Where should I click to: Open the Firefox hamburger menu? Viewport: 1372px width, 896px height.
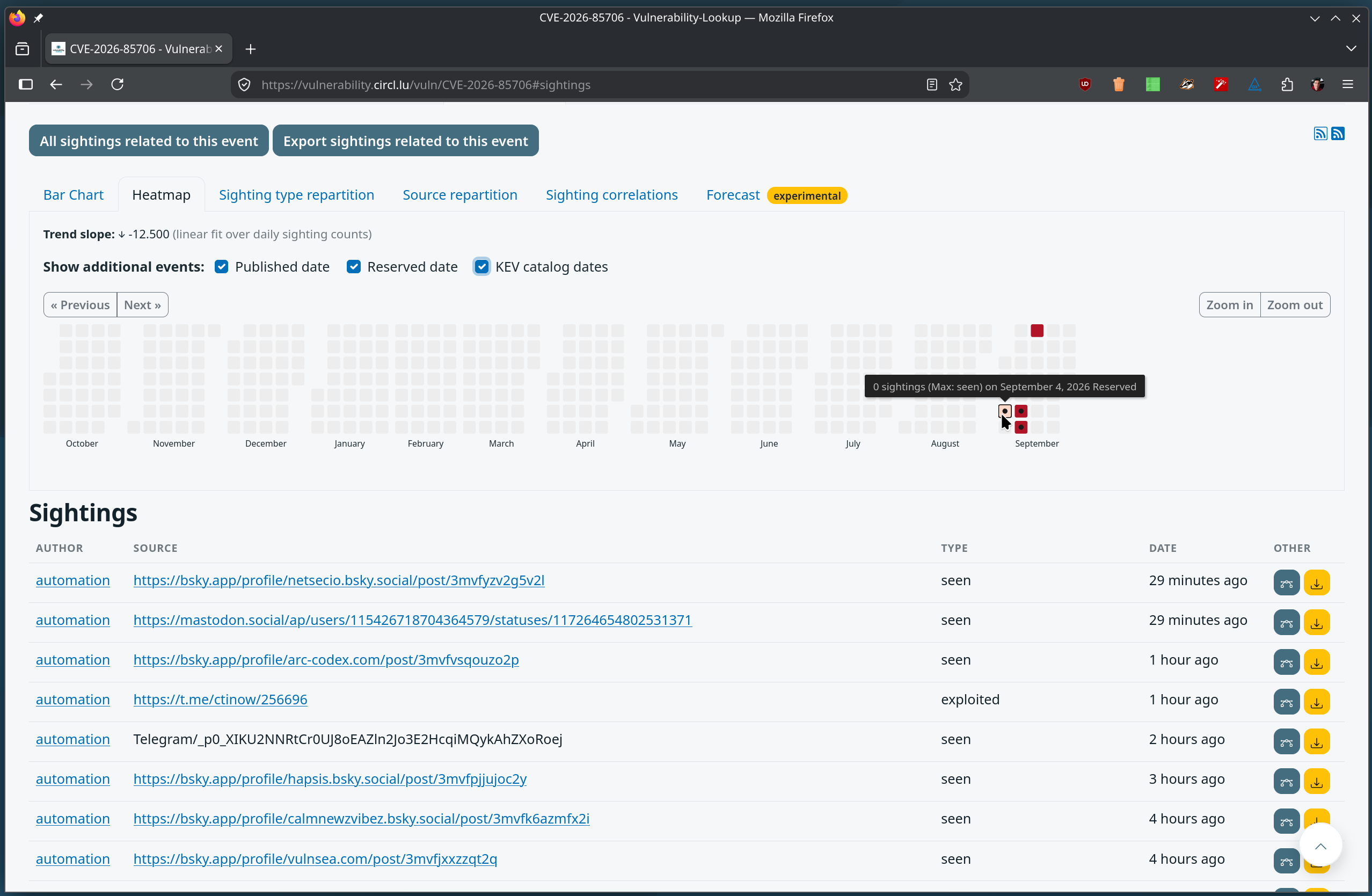click(x=1348, y=85)
